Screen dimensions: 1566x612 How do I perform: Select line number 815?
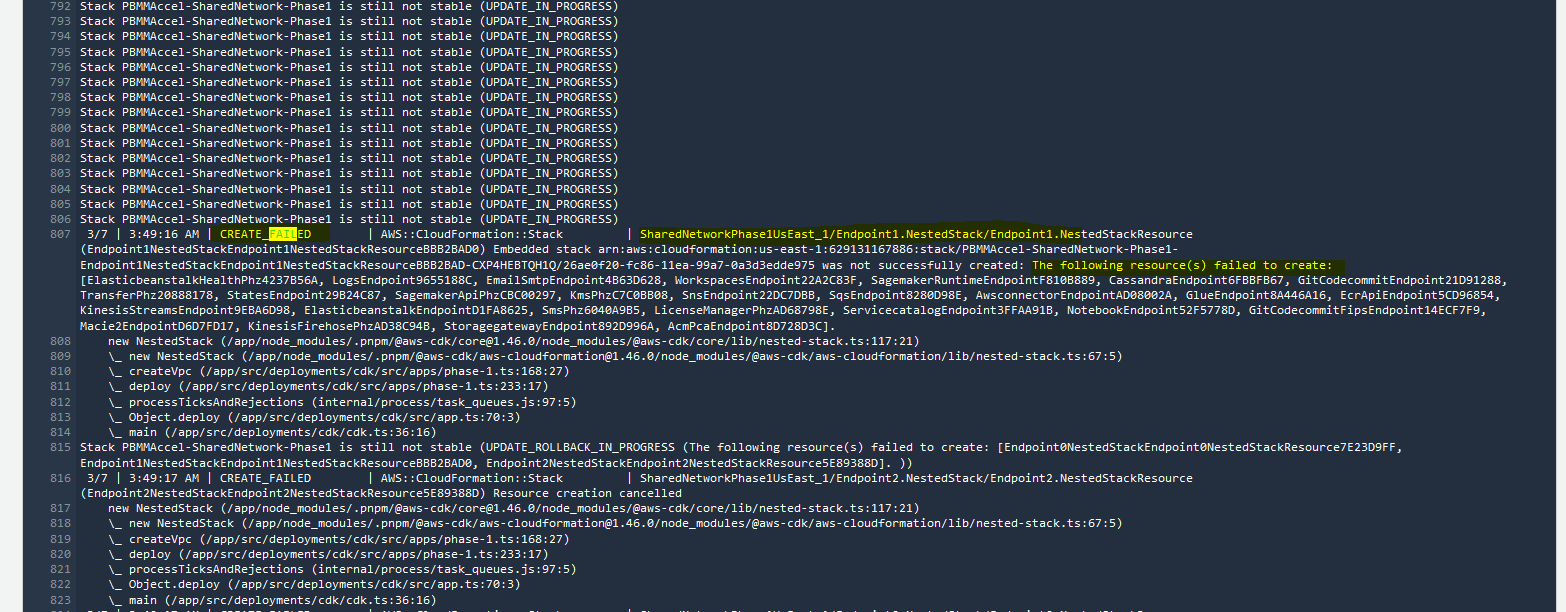tap(60, 447)
